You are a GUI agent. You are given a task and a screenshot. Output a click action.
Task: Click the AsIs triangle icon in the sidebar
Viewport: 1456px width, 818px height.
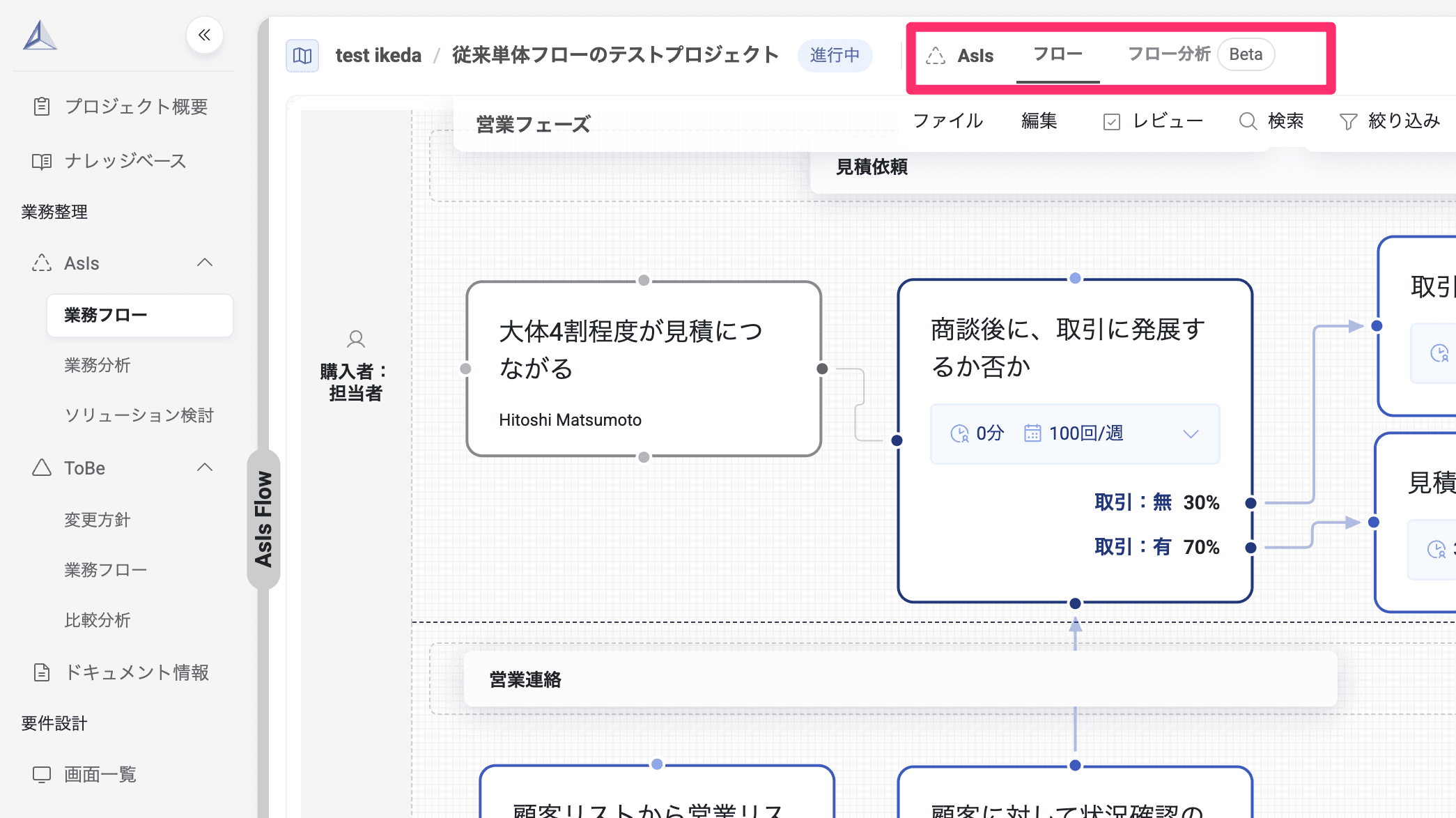(x=42, y=263)
